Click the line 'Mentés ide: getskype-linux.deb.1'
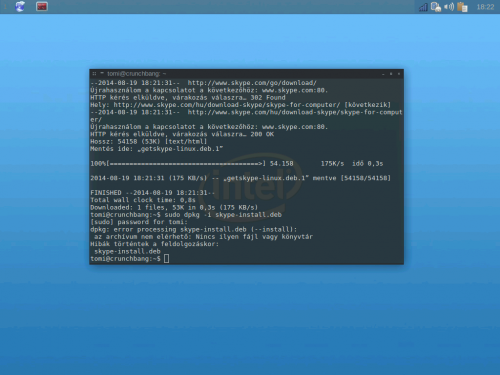 click(x=157, y=149)
